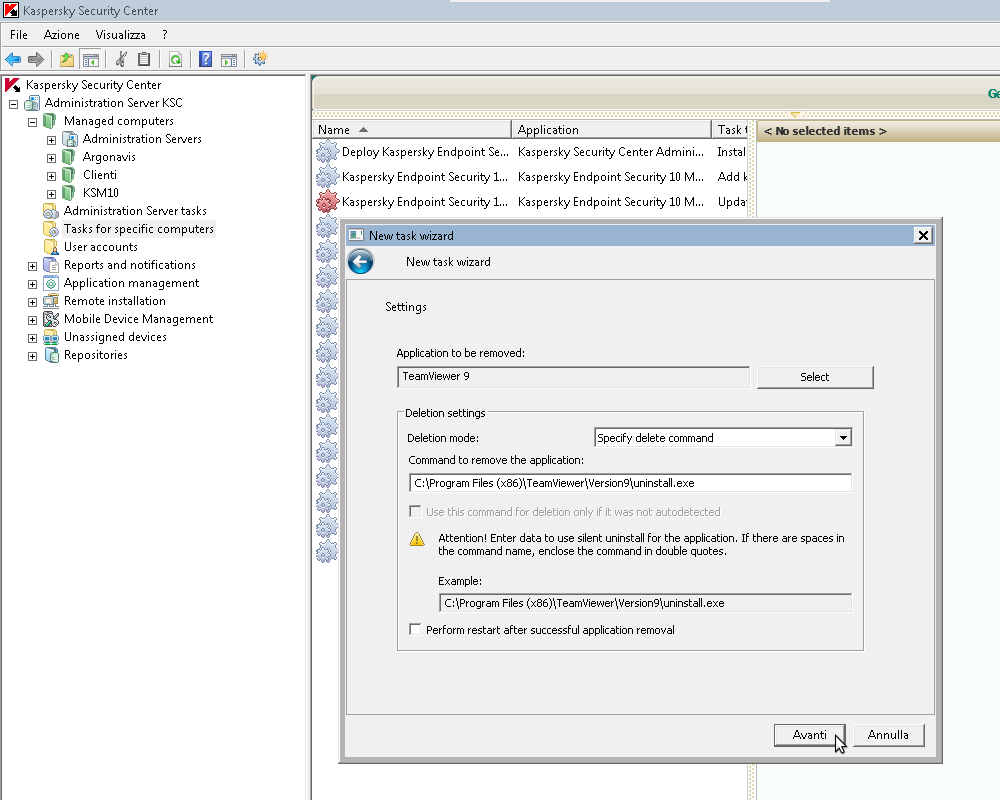This screenshot has width=1000, height=800.
Task: Sort tasks by the Application column header
Action: coord(612,130)
